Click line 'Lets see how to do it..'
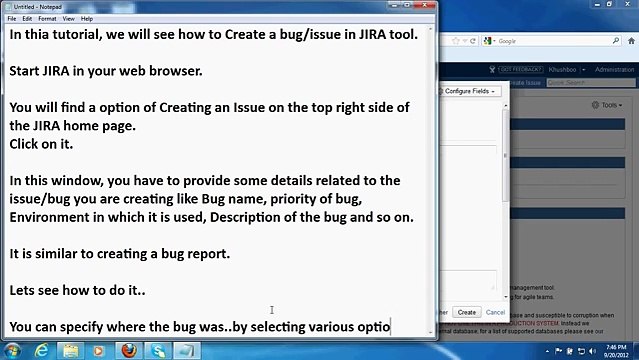639x360 pixels. (77, 290)
